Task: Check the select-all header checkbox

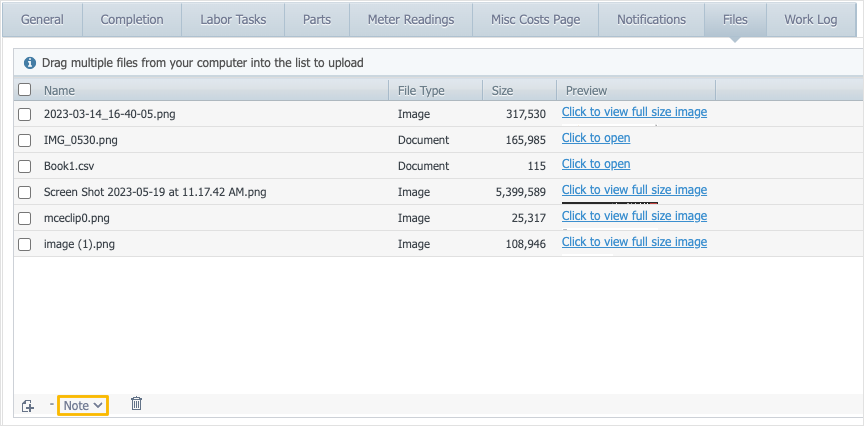Action: pos(25,90)
